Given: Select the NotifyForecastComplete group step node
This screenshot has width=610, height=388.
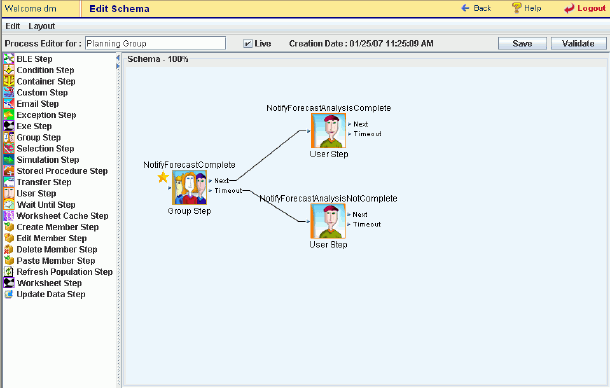Looking at the screenshot, I should [189, 188].
